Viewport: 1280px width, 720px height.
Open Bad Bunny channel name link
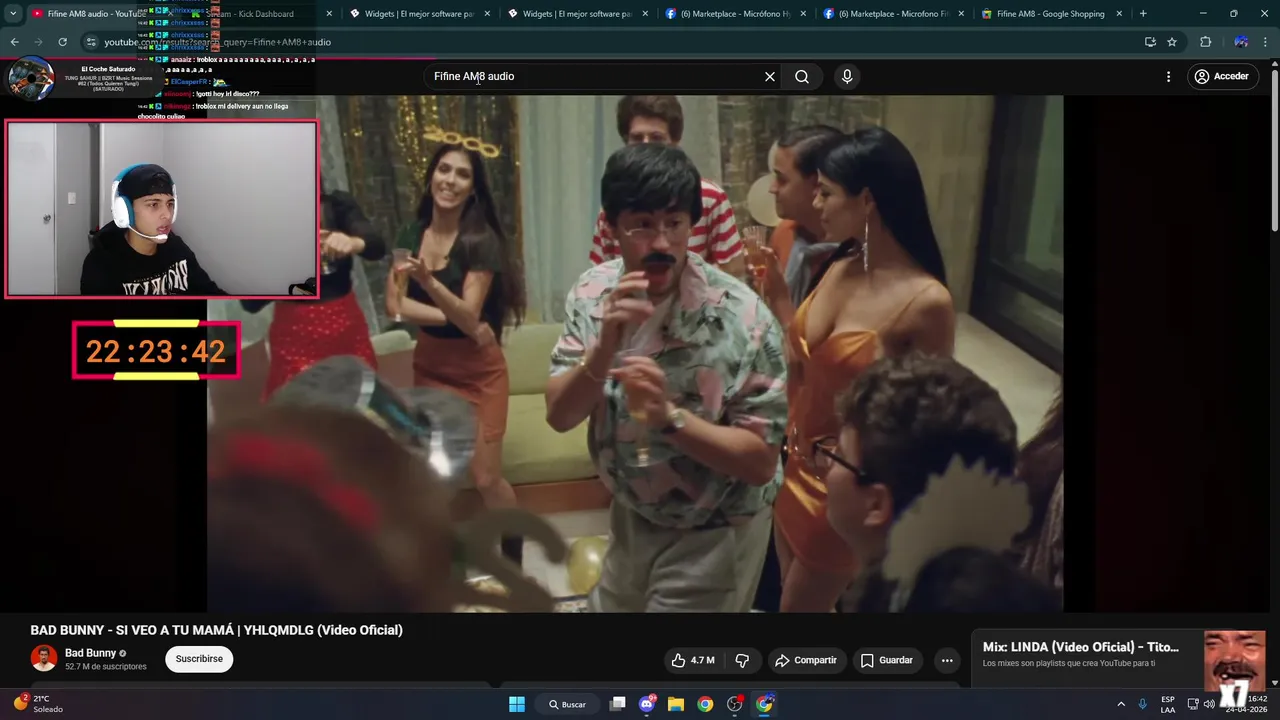[91, 653]
